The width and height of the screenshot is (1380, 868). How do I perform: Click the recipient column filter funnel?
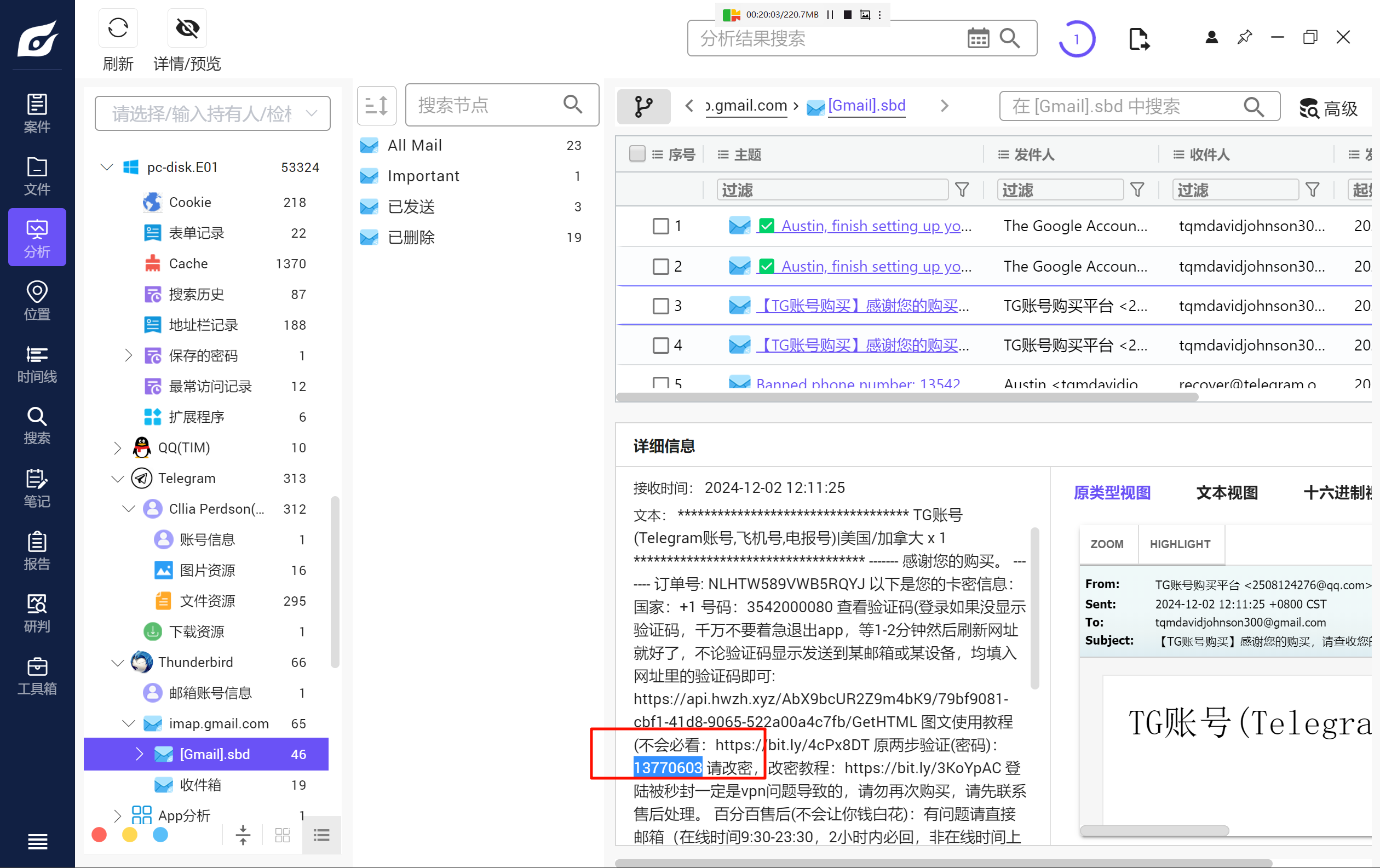(1312, 189)
